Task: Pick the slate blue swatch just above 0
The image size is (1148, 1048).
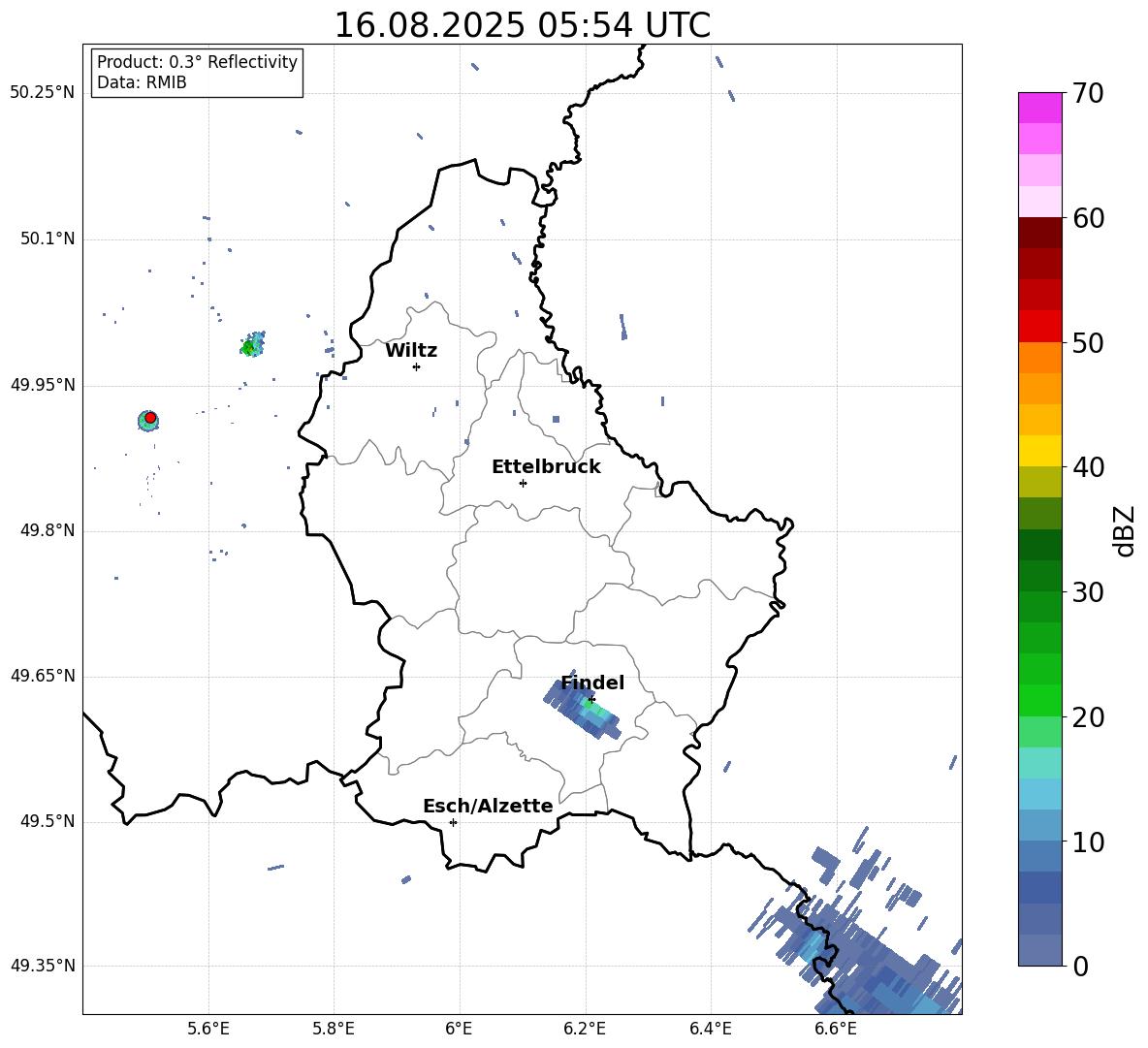Action: tap(1039, 950)
